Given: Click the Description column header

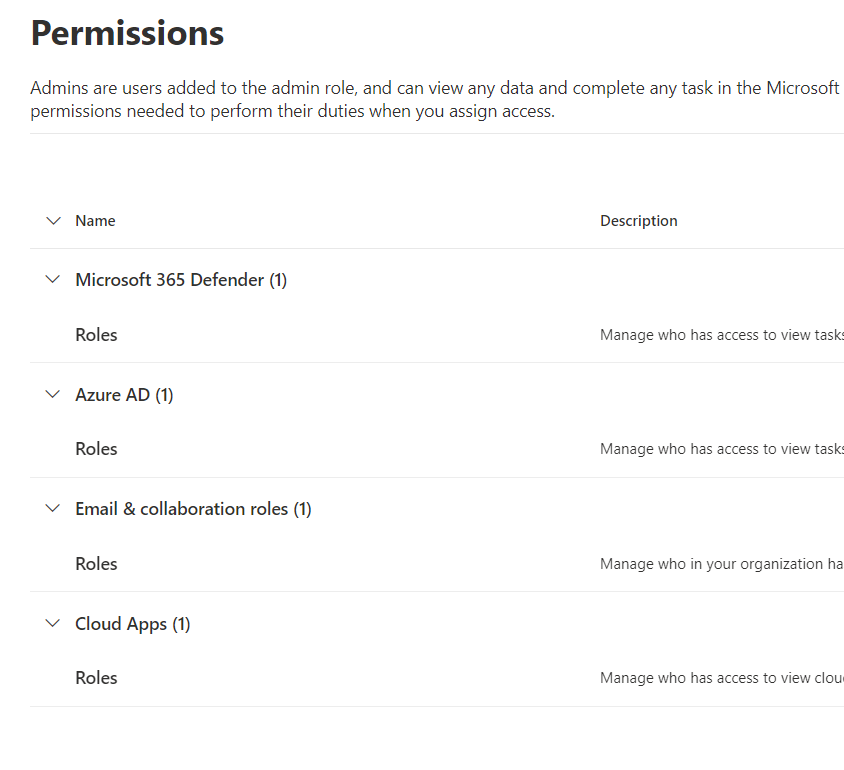Looking at the screenshot, I should point(639,221).
